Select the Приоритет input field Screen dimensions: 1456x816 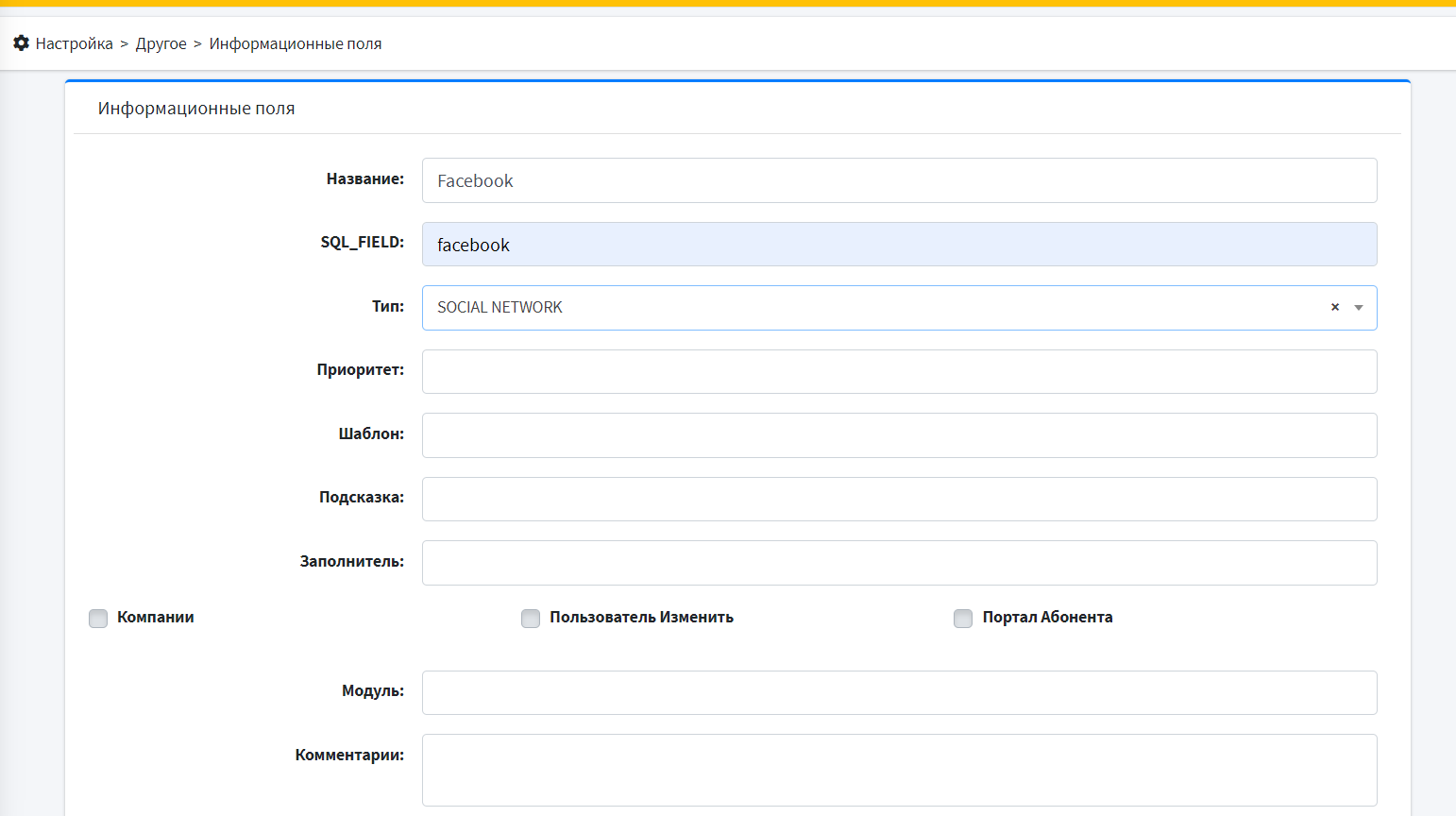click(899, 372)
